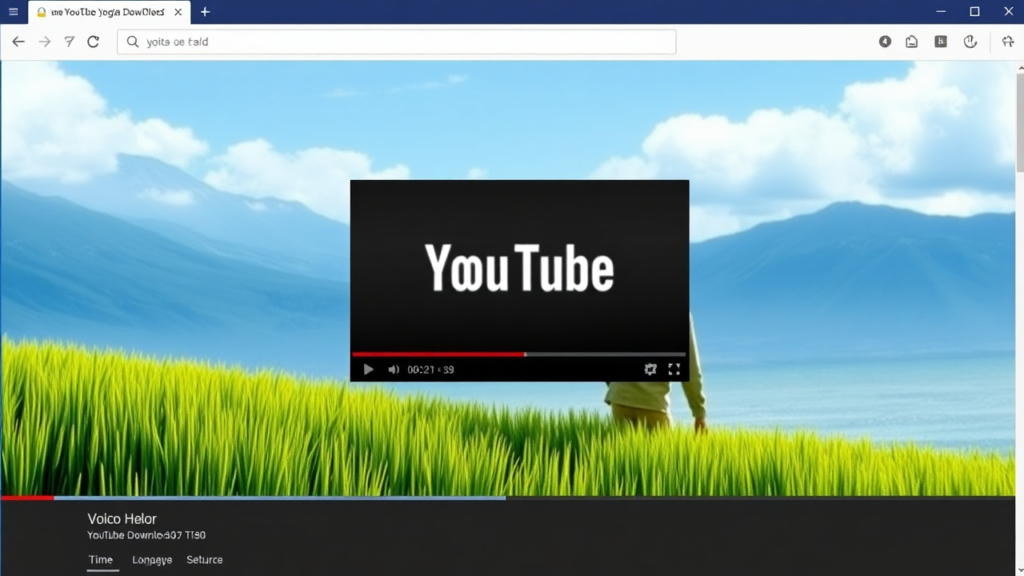Open a new tab with the plus button
The width and height of the screenshot is (1024, 576).
coord(205,12)
